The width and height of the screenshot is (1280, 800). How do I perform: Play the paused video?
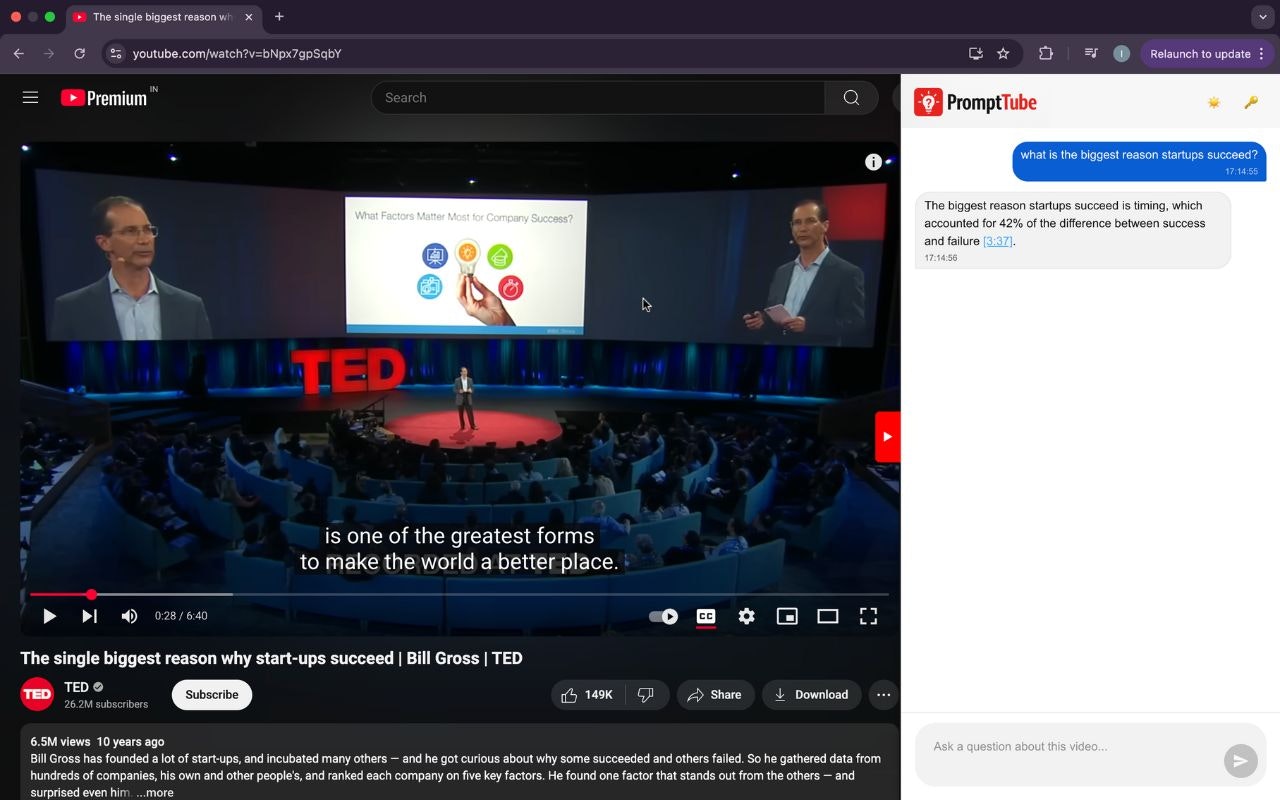pos(49,616)
